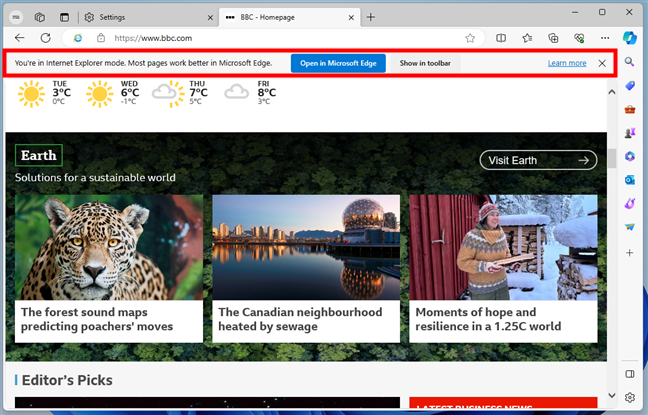
Task: Add page to favorites with the star icon
Action: (x=470, y=38)
